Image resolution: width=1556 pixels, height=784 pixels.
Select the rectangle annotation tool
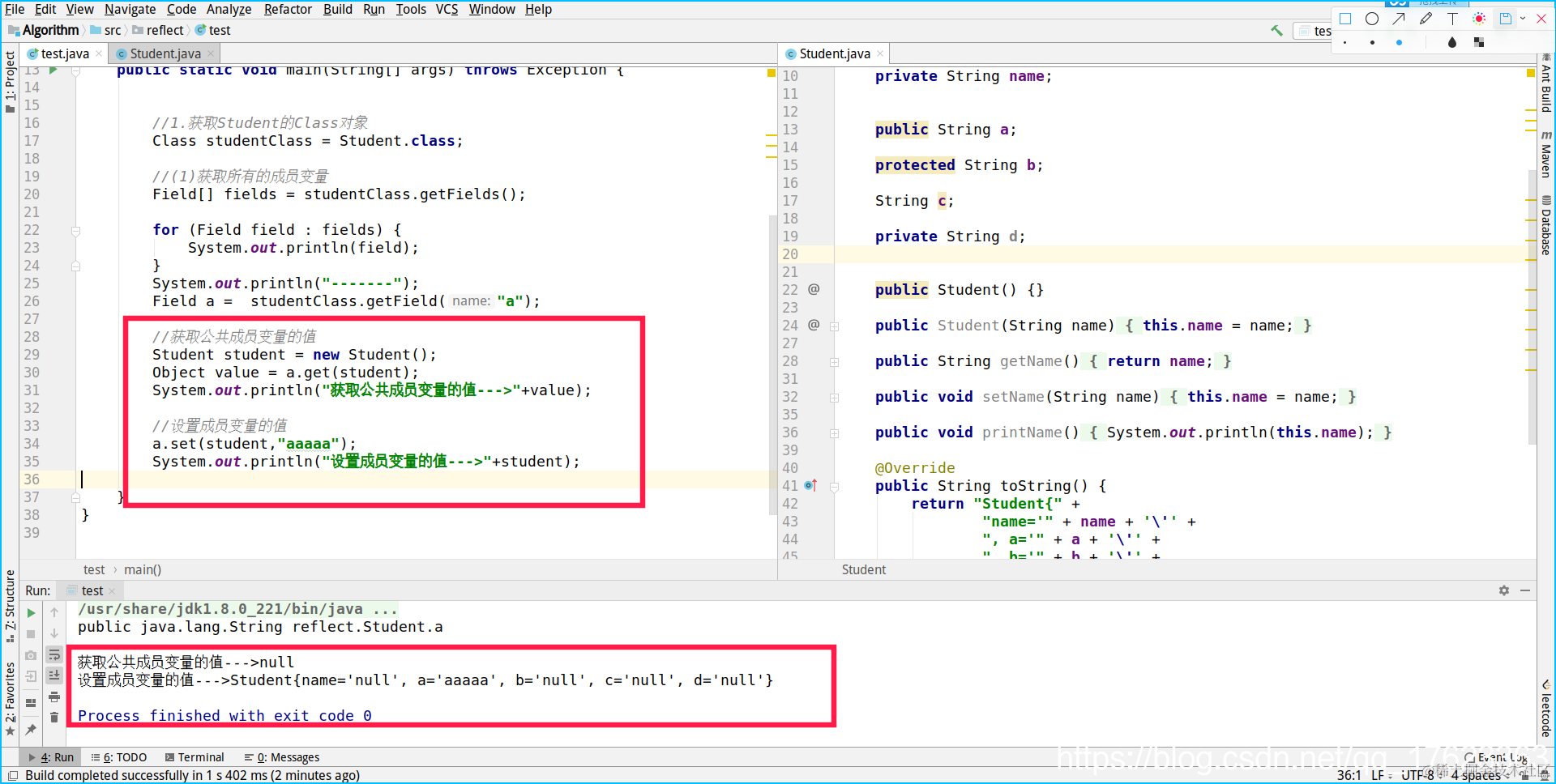[x=1345, y=19]
